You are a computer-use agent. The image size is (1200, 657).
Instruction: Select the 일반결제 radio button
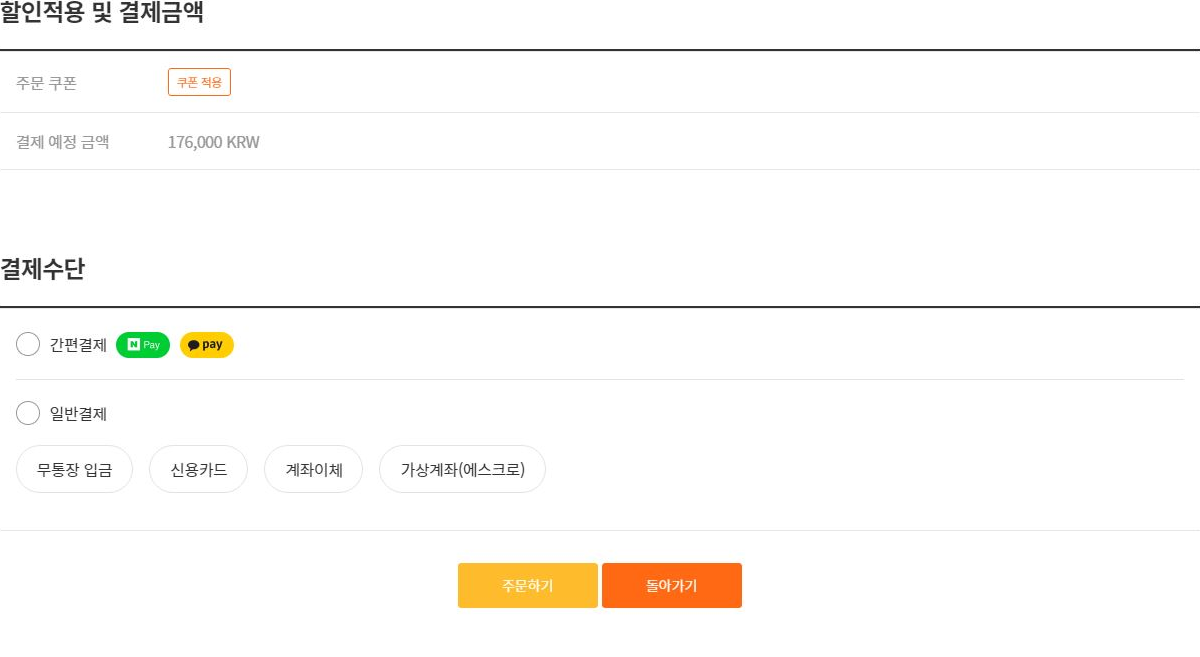28,413
